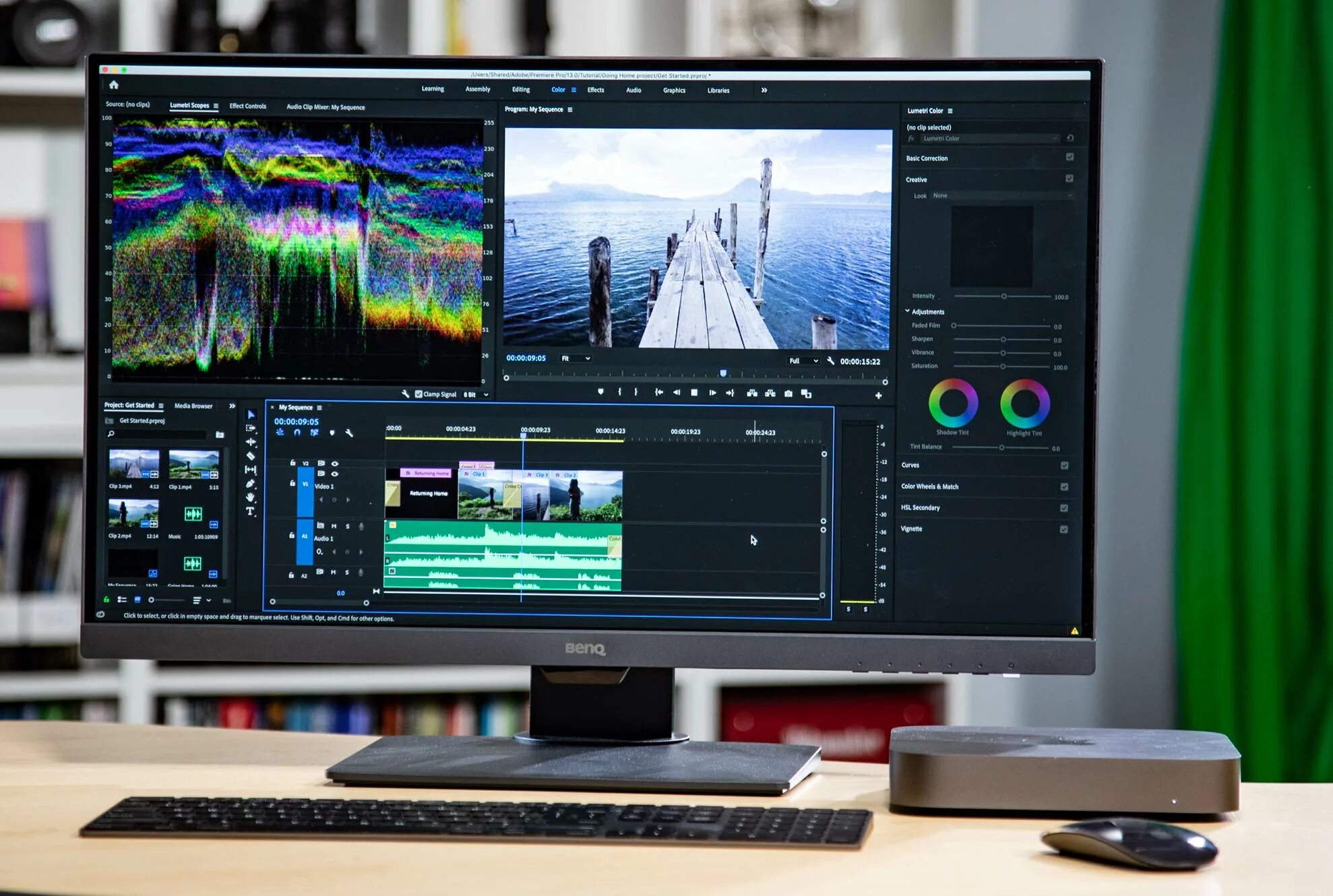This screenshot has height=896, width=1333.
Task: Open the Media Browser tab
Action: pos(193,406)
